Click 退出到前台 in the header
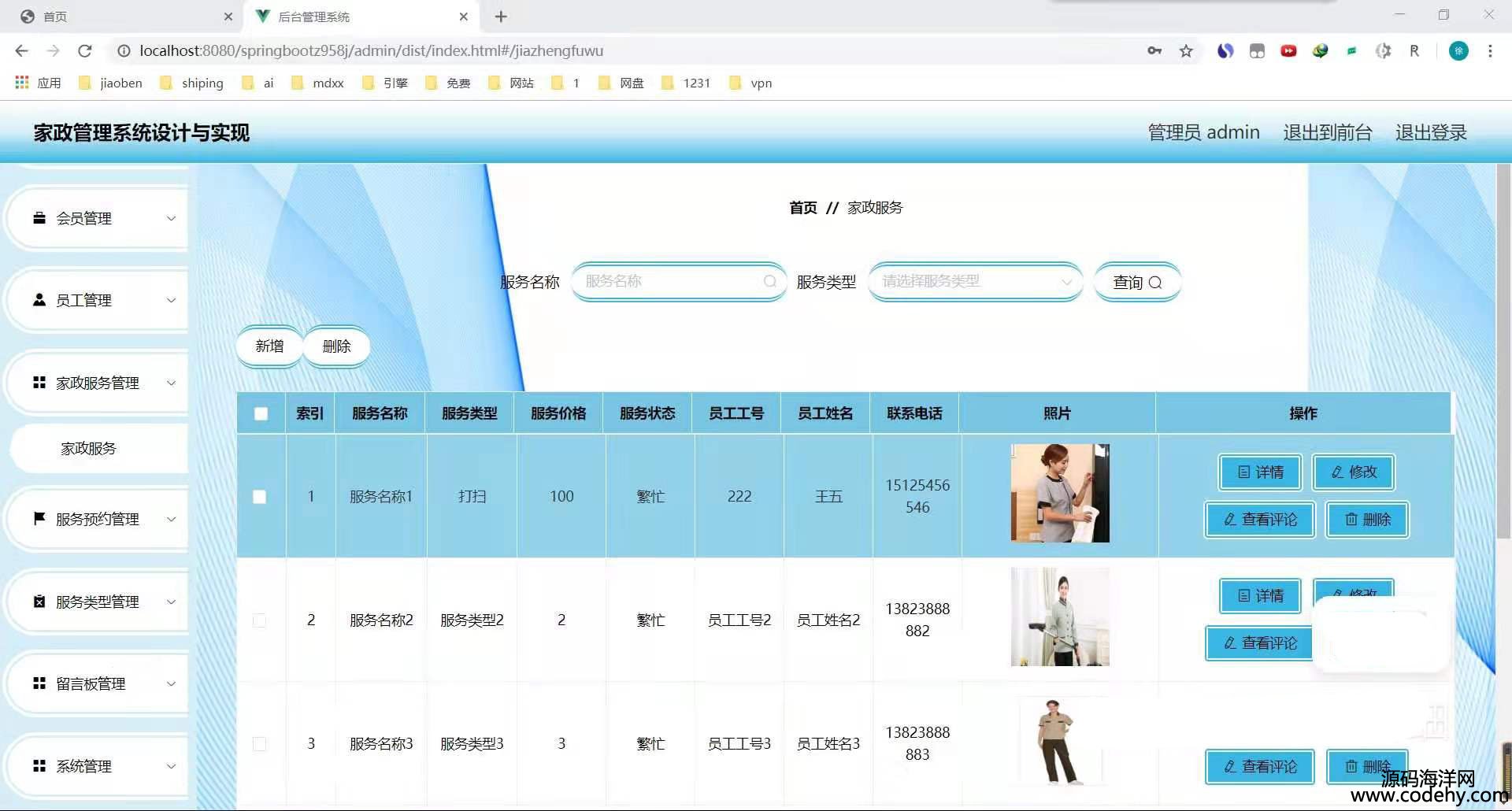The height and width of the screenshot is (811, 1512). (x=1328, y=132)
